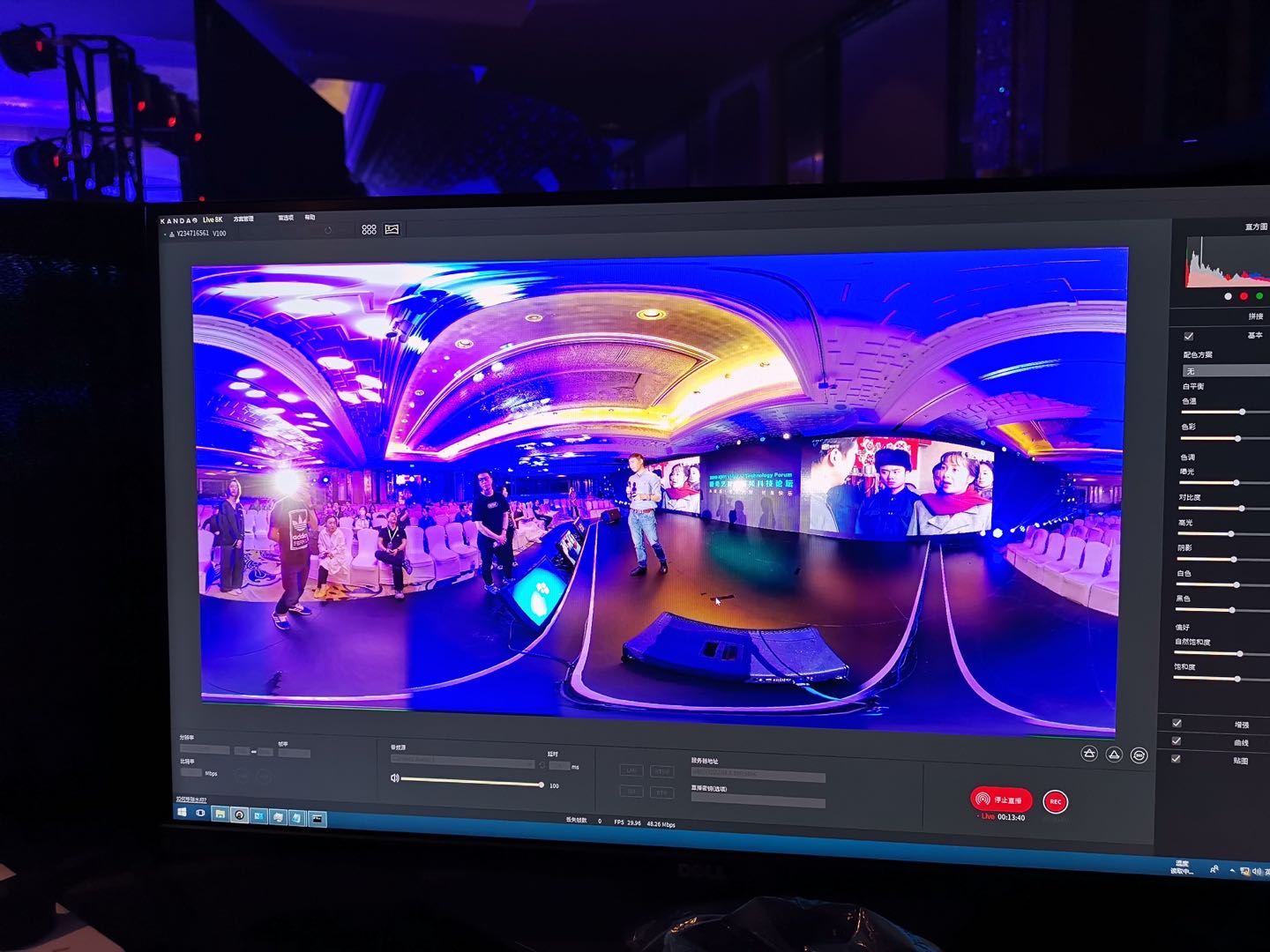Toggle the 贴图 checkbox
The height and width of the screenshot is (952, 1270).
coord(1176,758)
